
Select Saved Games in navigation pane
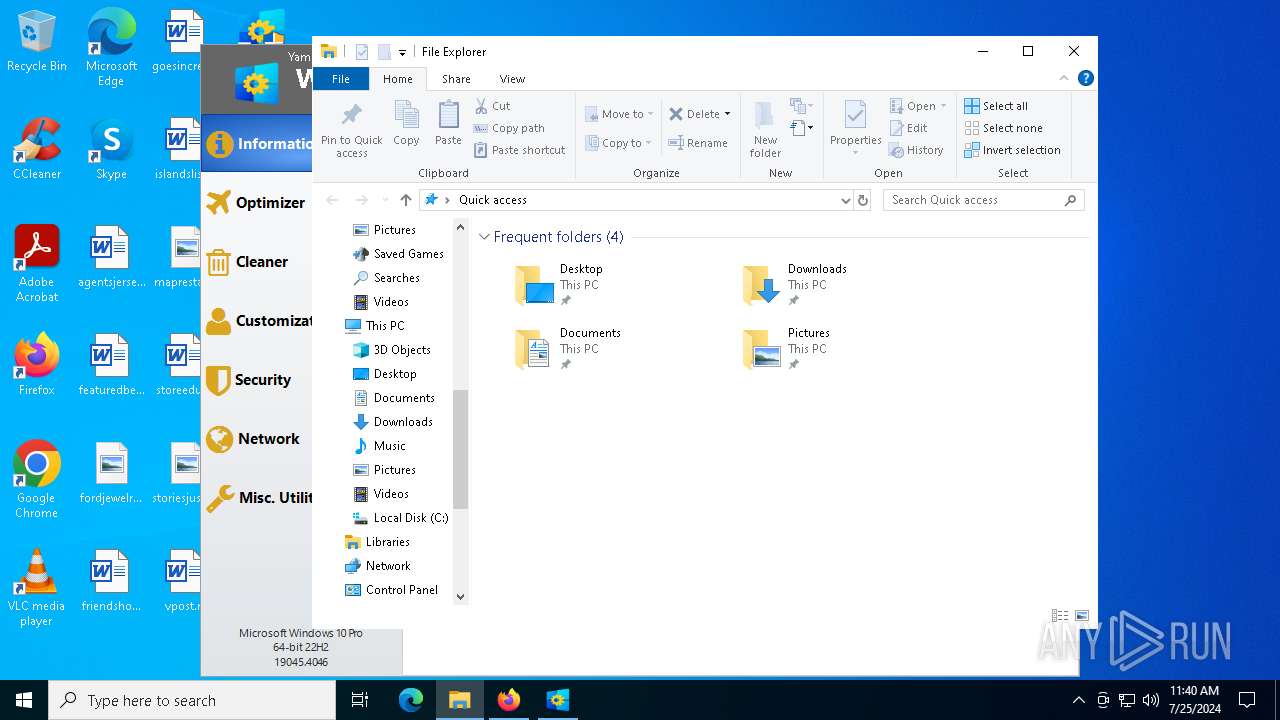pyautogui.click(x=398, y=254)
